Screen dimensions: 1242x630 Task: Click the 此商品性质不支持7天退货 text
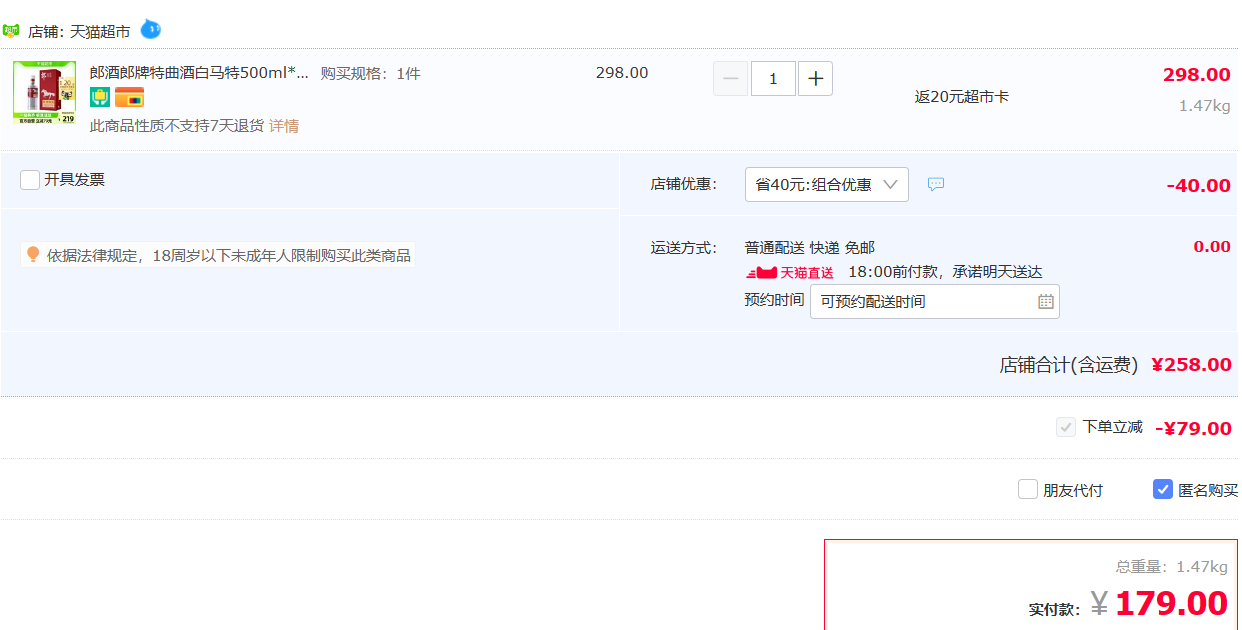point(177,126)
